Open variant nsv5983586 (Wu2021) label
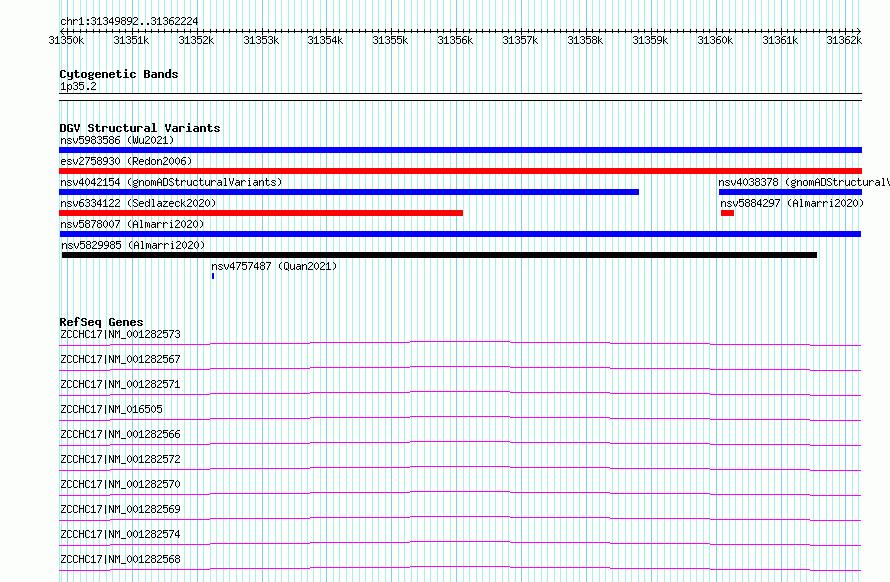The image size is (890, 582). click(117, 140)
